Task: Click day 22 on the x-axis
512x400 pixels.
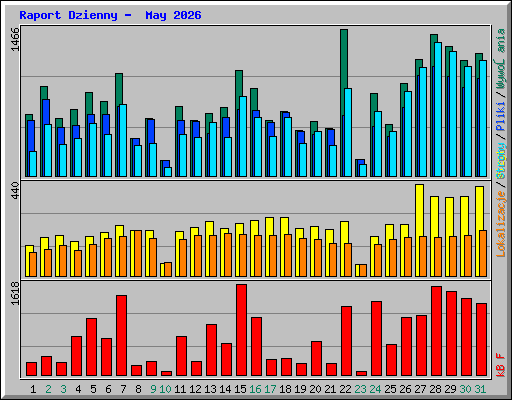Action: (345, 389)
